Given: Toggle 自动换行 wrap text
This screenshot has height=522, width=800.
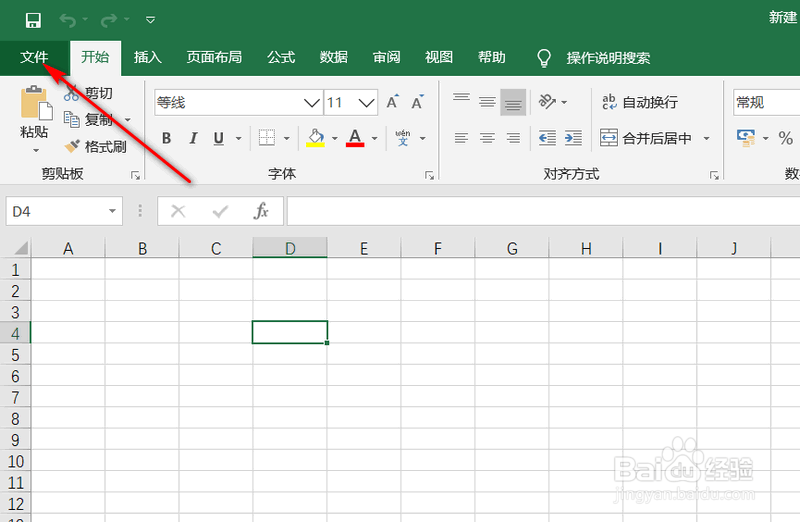Looking at the screenshot, I should pos(640,102).
